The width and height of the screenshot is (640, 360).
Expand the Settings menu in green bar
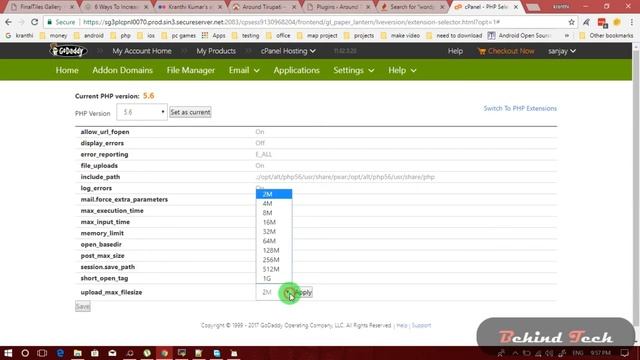click(x=353, y=70)
